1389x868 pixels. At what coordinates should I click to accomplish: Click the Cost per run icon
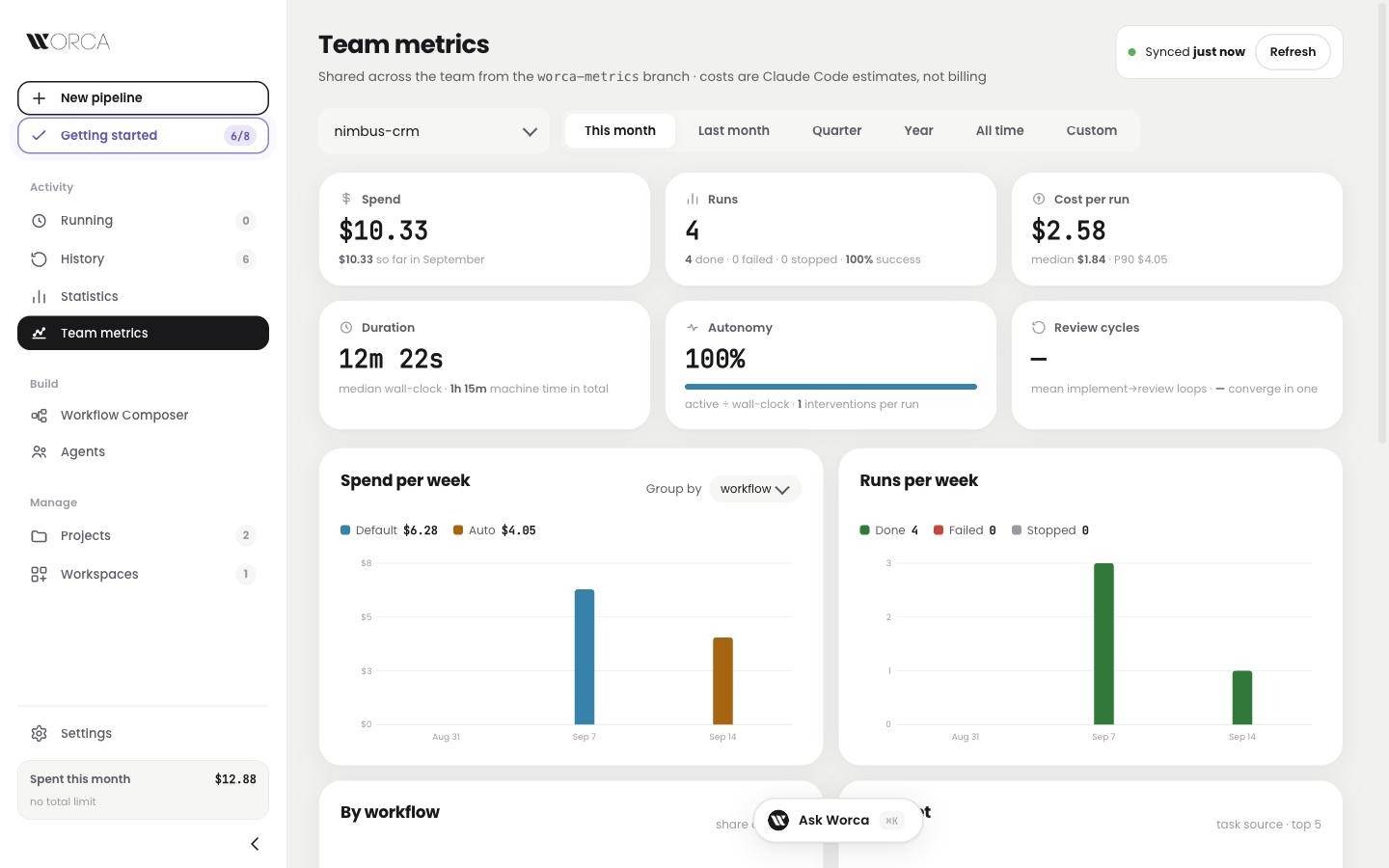click(x=1039, y=199)
